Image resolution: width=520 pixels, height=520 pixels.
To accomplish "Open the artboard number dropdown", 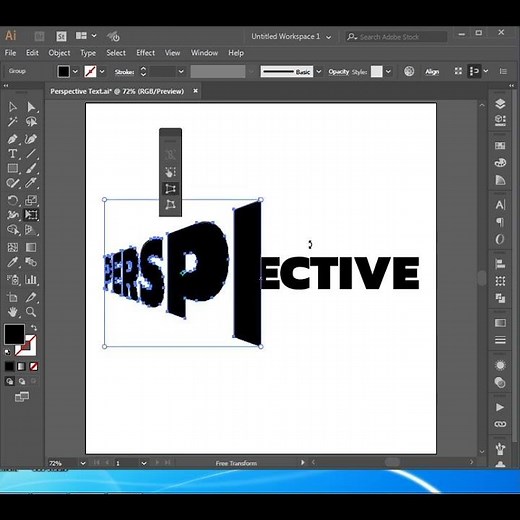I will [x=144, y=463].
